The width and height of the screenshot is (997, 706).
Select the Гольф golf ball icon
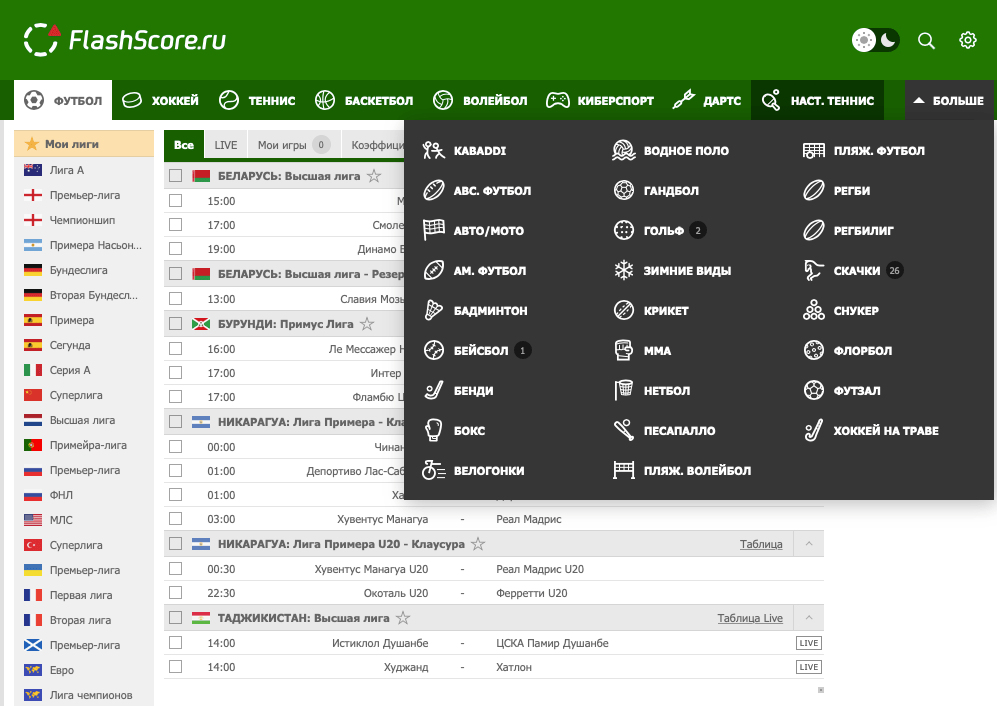(624, 230)
